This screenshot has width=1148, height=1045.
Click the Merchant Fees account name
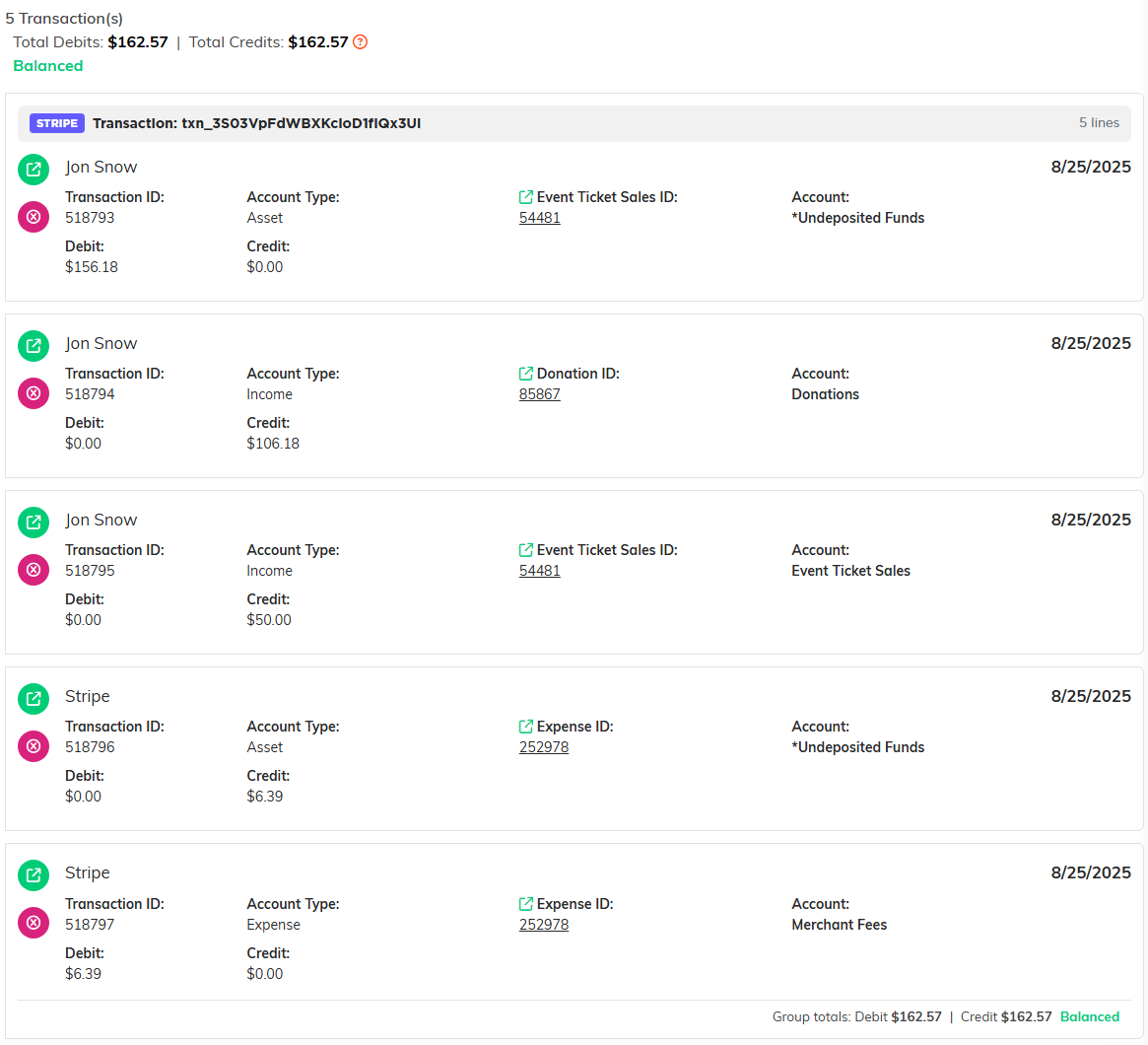[x=839, y=924]
